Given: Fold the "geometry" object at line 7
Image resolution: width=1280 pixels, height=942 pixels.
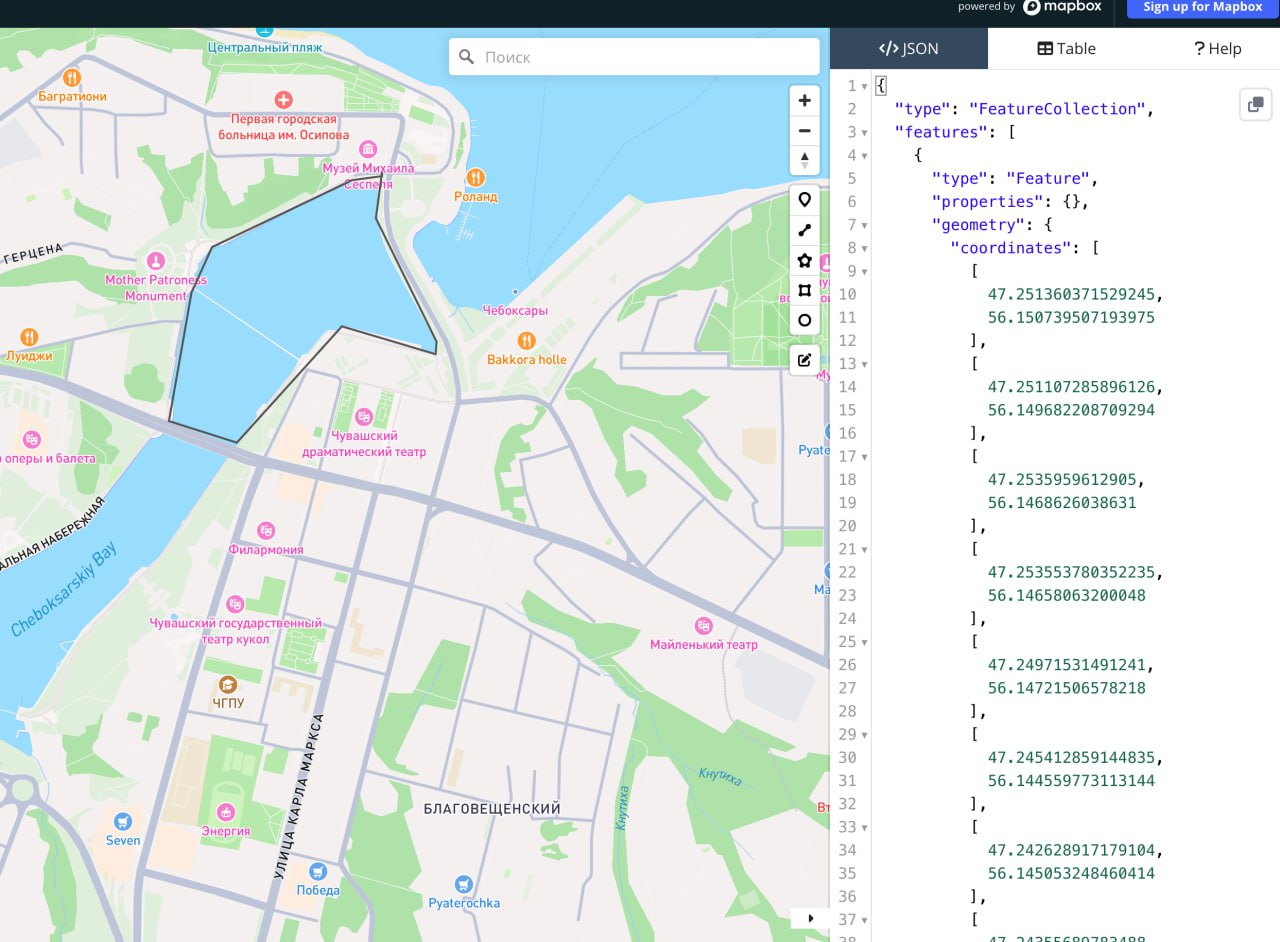Looking at the screenshot, I should pyautogui.click(x=864, y=225).
